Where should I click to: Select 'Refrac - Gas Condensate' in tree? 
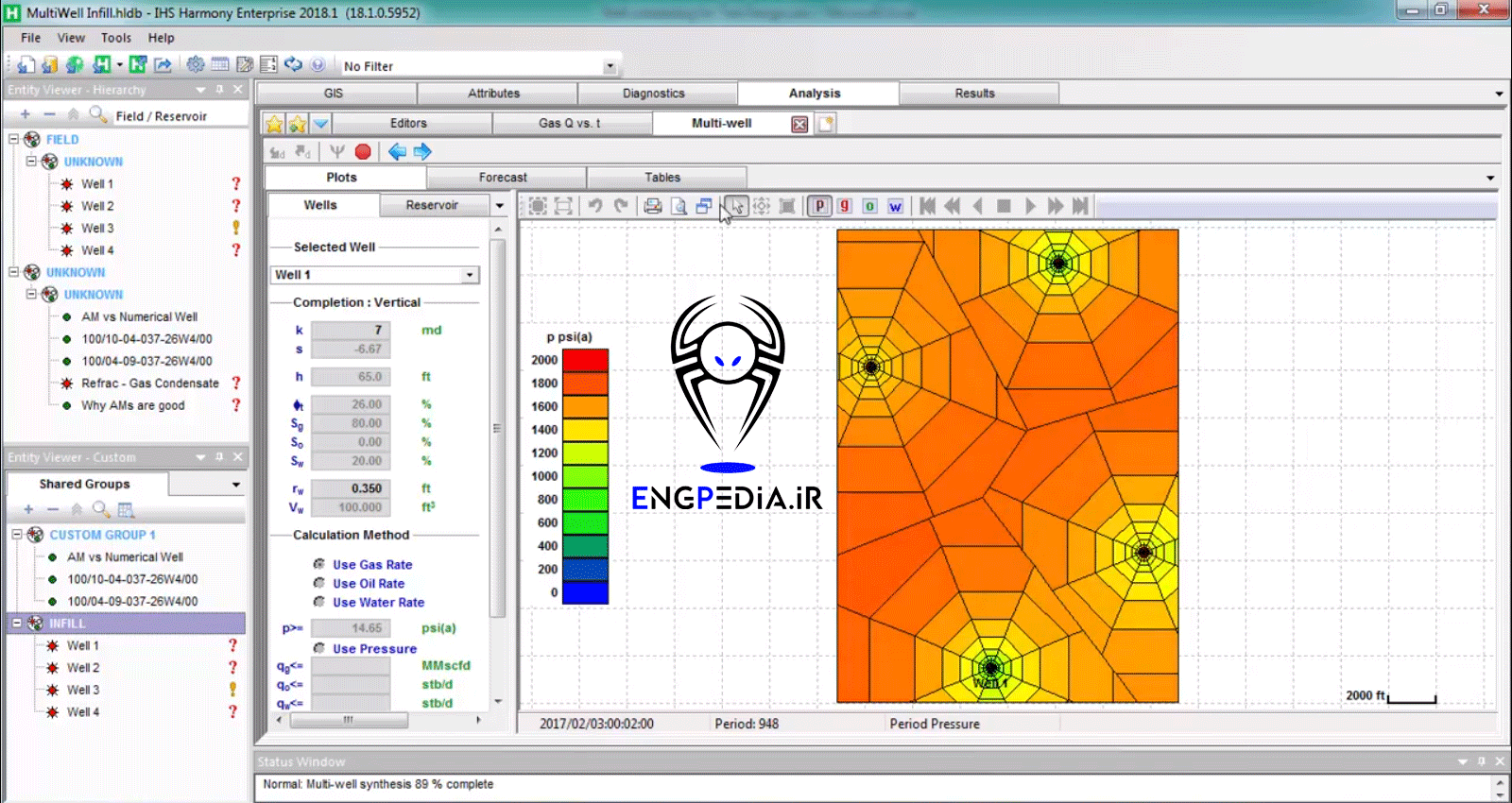tap(150, 383)
